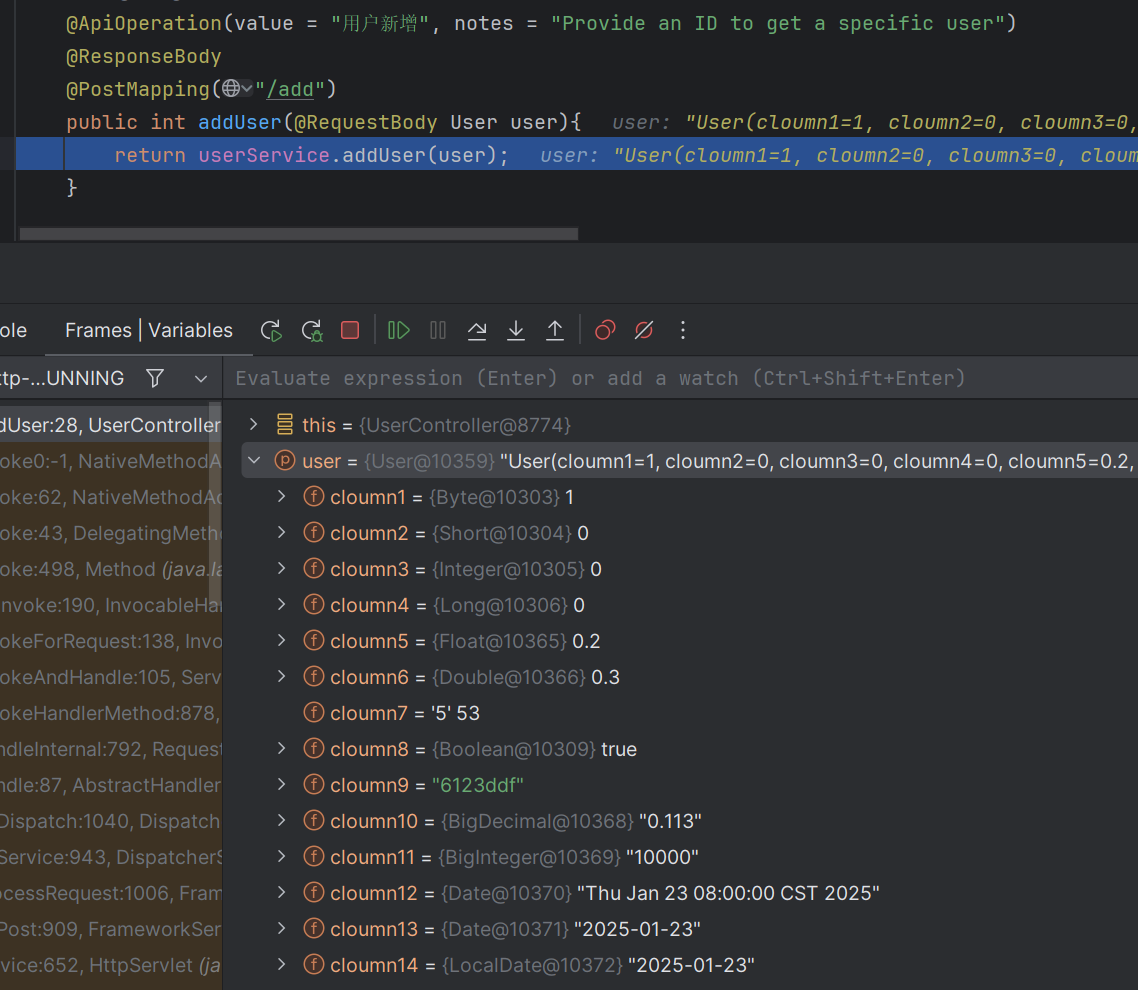Click userService in the return statement
The image size is (1138, 990).
pos(264,155)
